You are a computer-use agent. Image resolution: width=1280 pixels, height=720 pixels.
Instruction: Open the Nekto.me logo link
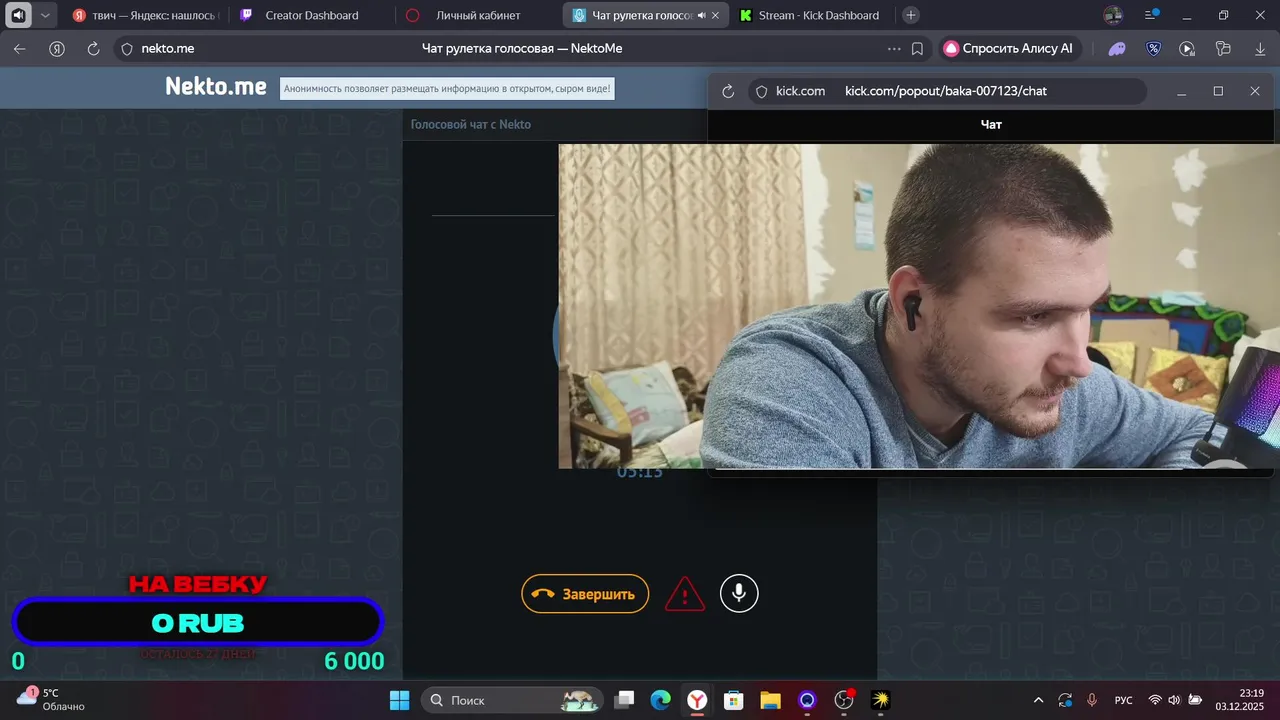click(x=216, y=87)
